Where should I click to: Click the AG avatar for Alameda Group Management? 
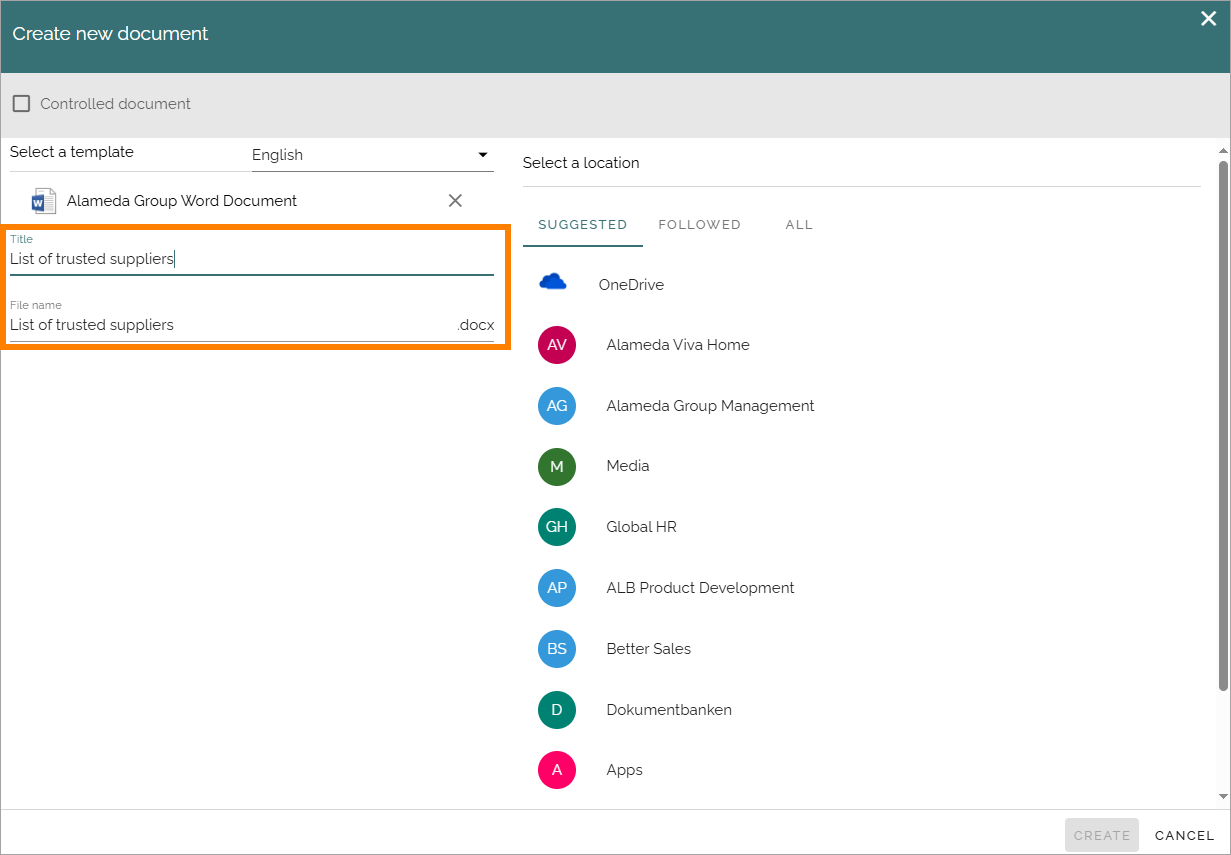(557, 406)
